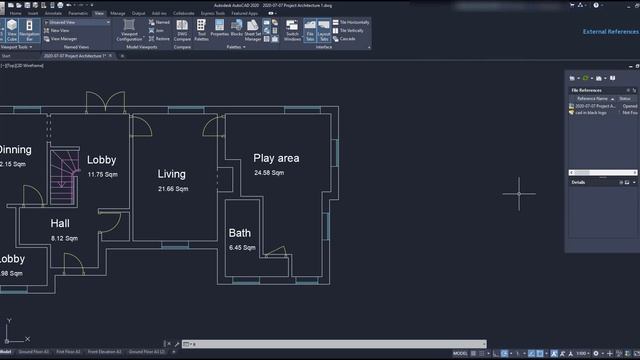The image size is (640, 360).
Task: Open the Refresh icon's dropdown arrow
Action: click(591, 78)
